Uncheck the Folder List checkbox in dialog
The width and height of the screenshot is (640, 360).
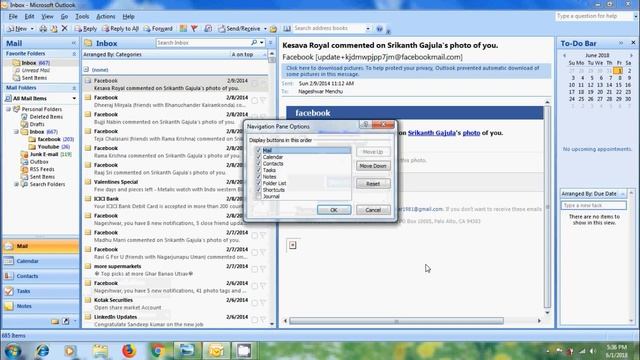[x=258, y=183]
